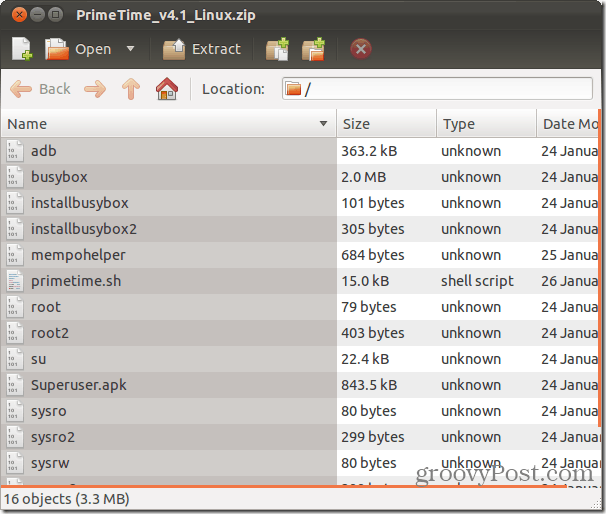
Task: Select the sysro file name
Action: (48, 411)
